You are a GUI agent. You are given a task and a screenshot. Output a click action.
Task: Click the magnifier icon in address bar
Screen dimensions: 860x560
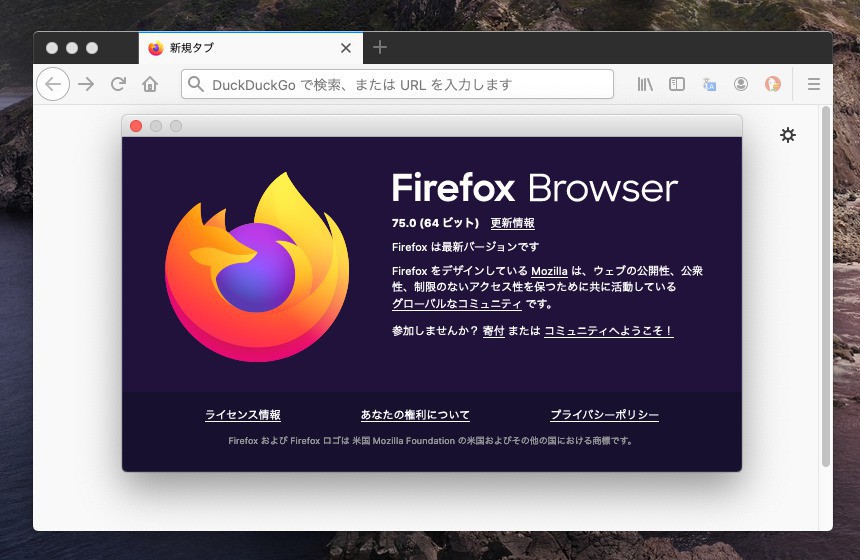pos(195,84)
